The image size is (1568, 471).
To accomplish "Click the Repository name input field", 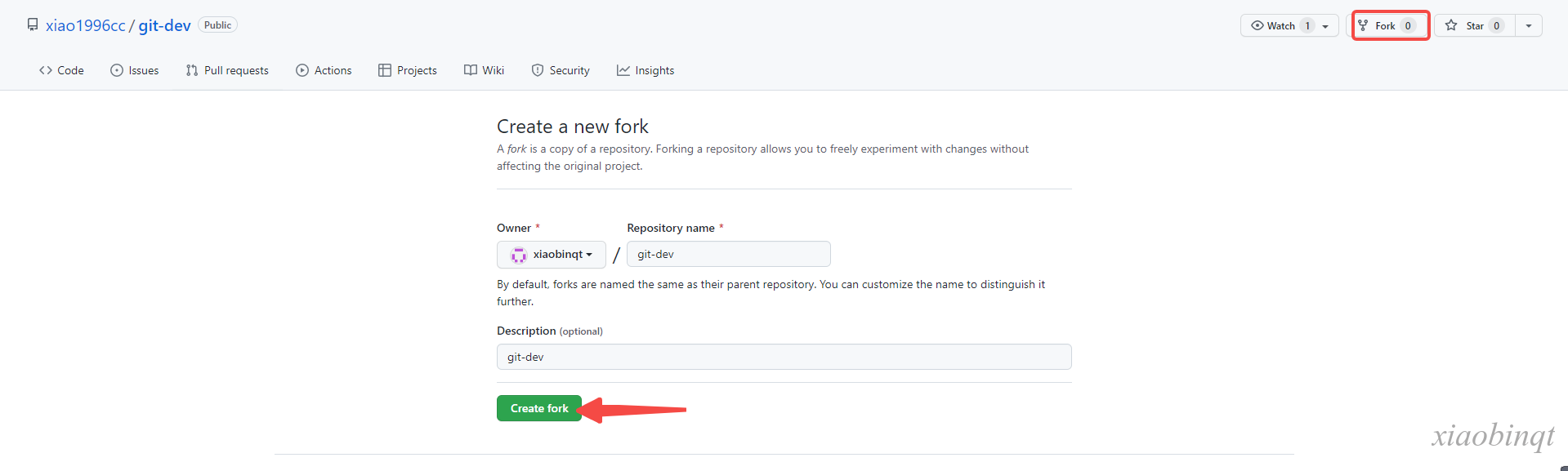I will [x=729, y=254].
